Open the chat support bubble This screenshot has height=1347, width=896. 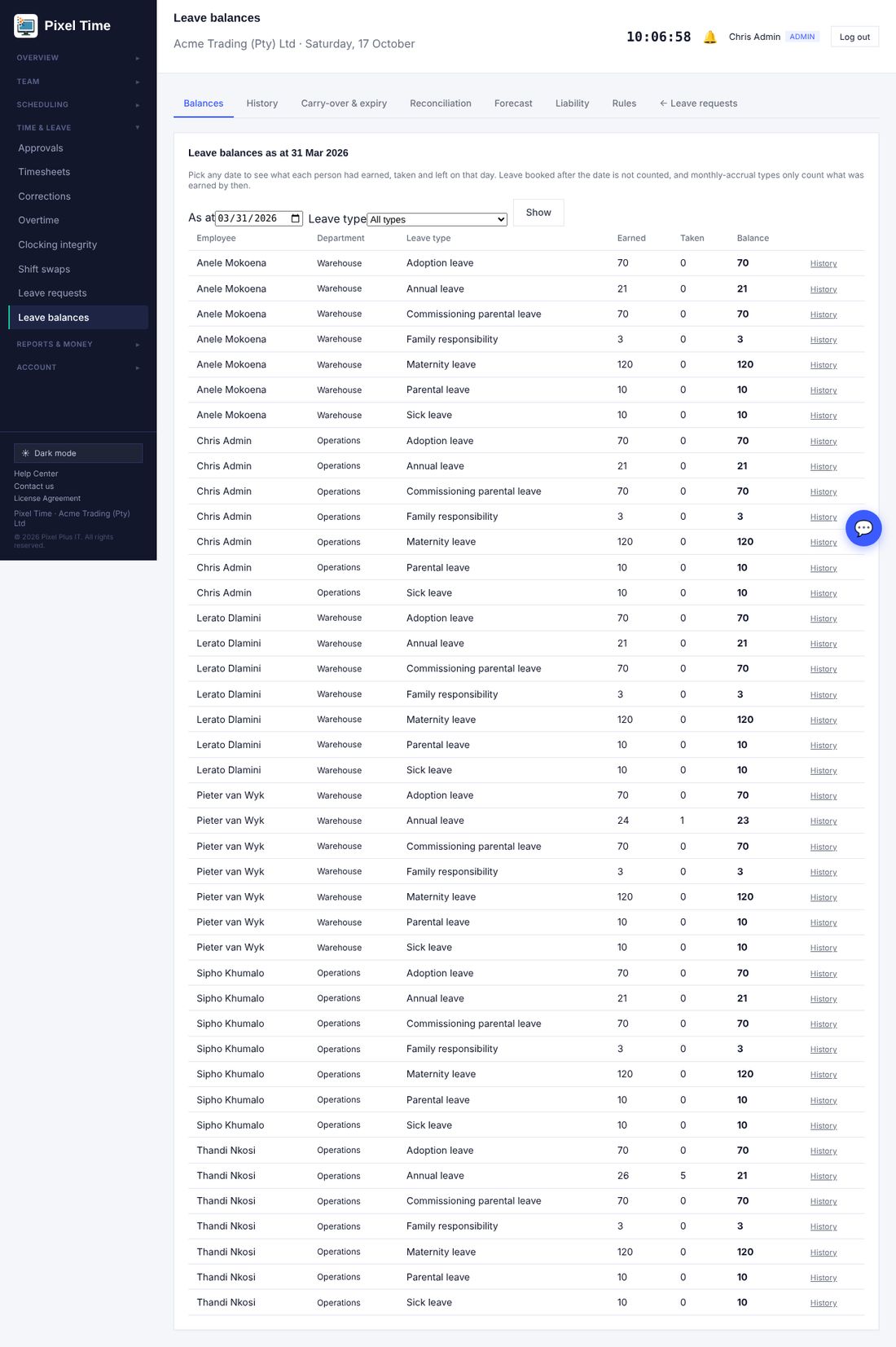click(x=863, y=528)
